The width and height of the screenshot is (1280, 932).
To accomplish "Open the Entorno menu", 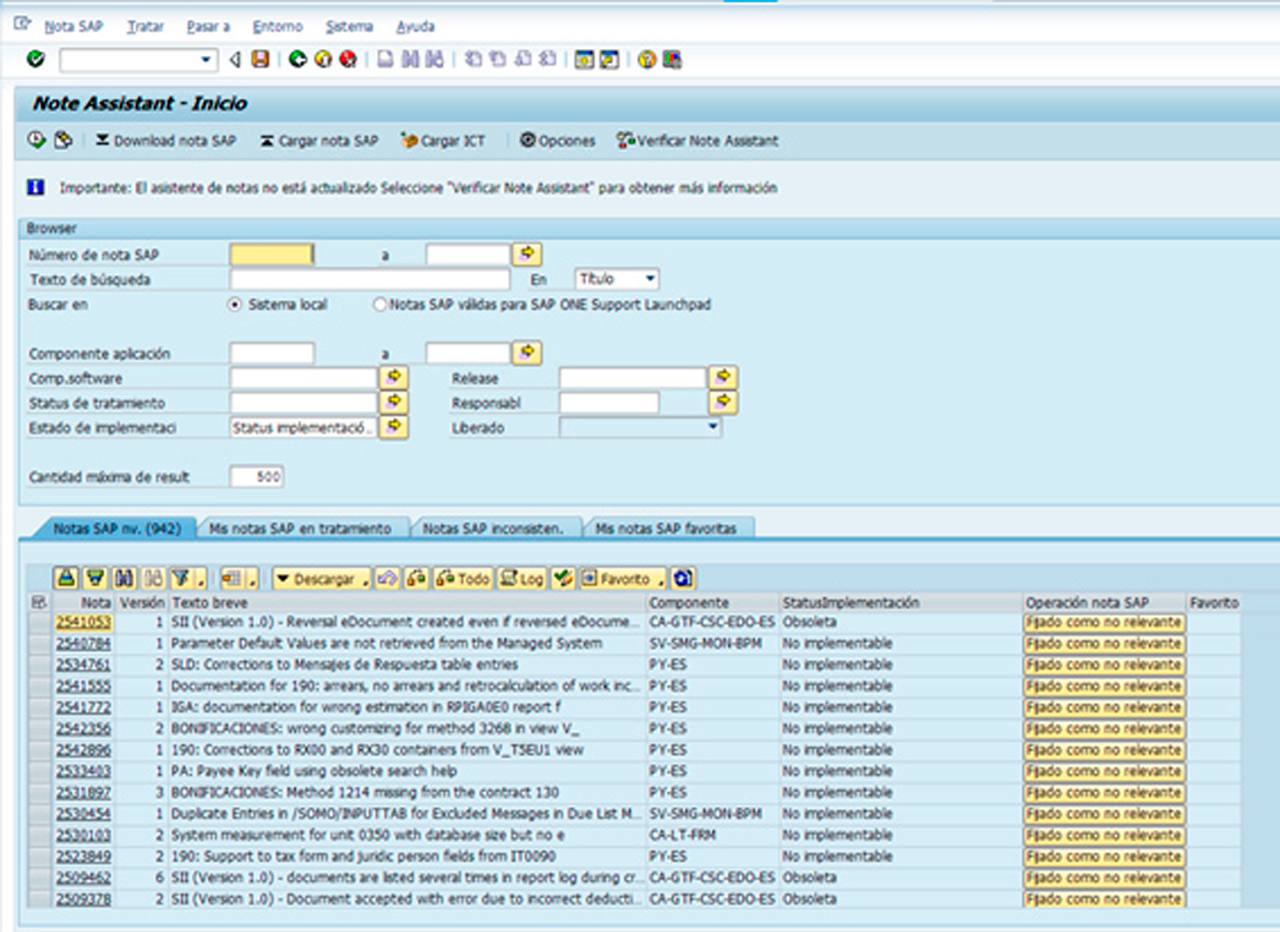I will click(x=277, y=27).
